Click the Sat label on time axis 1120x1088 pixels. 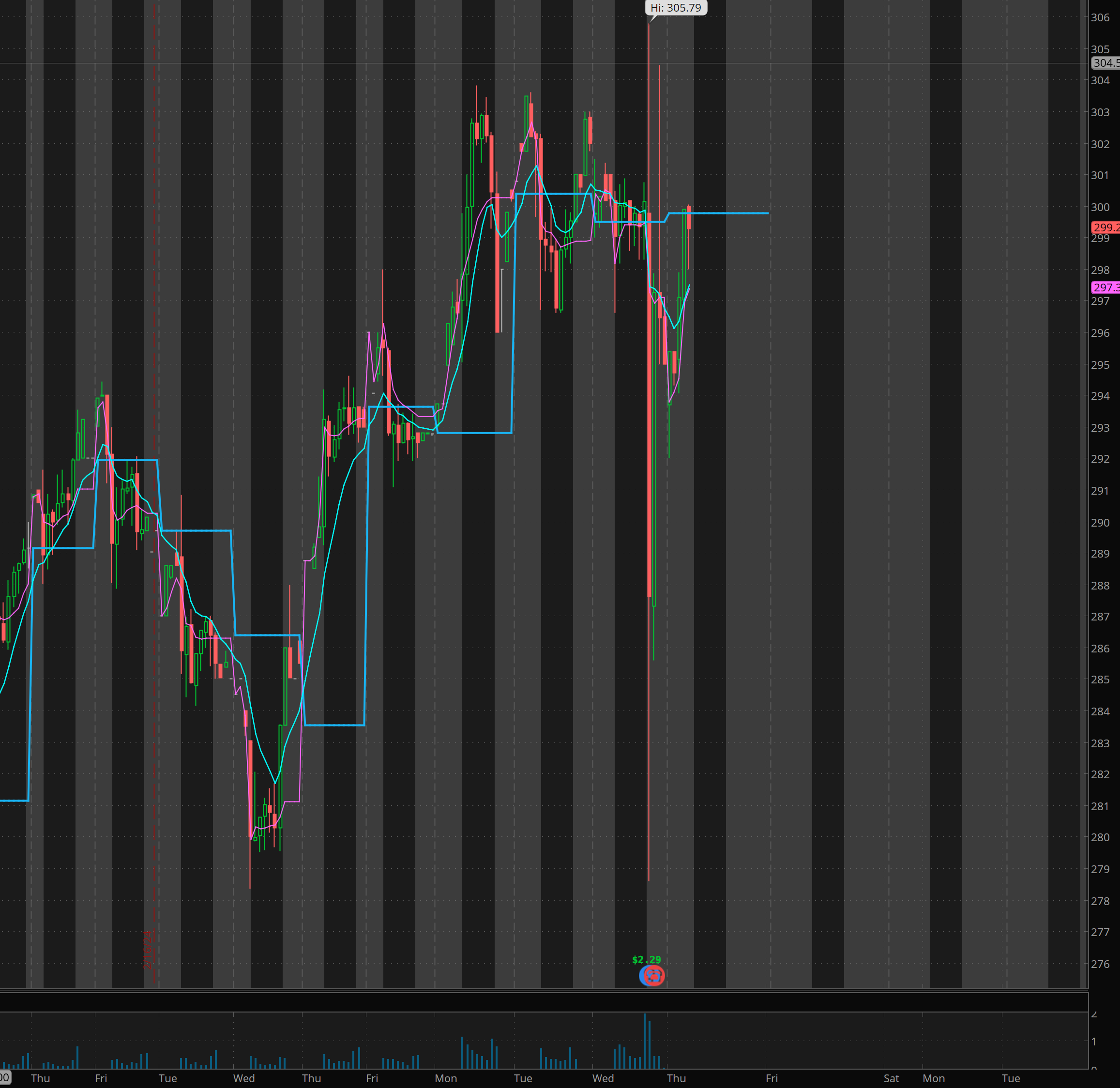tap(891, 1078)
